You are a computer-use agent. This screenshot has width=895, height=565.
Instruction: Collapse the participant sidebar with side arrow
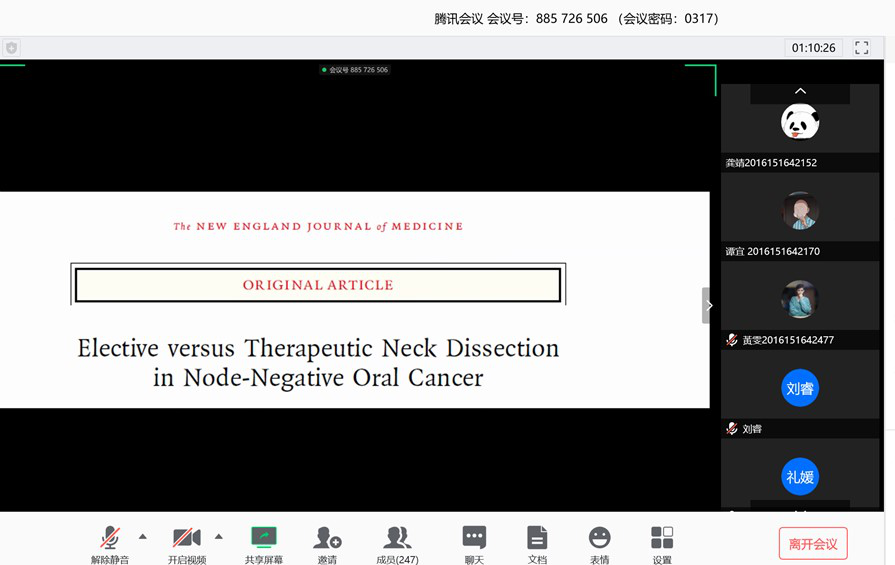click(x=709, y=306)
